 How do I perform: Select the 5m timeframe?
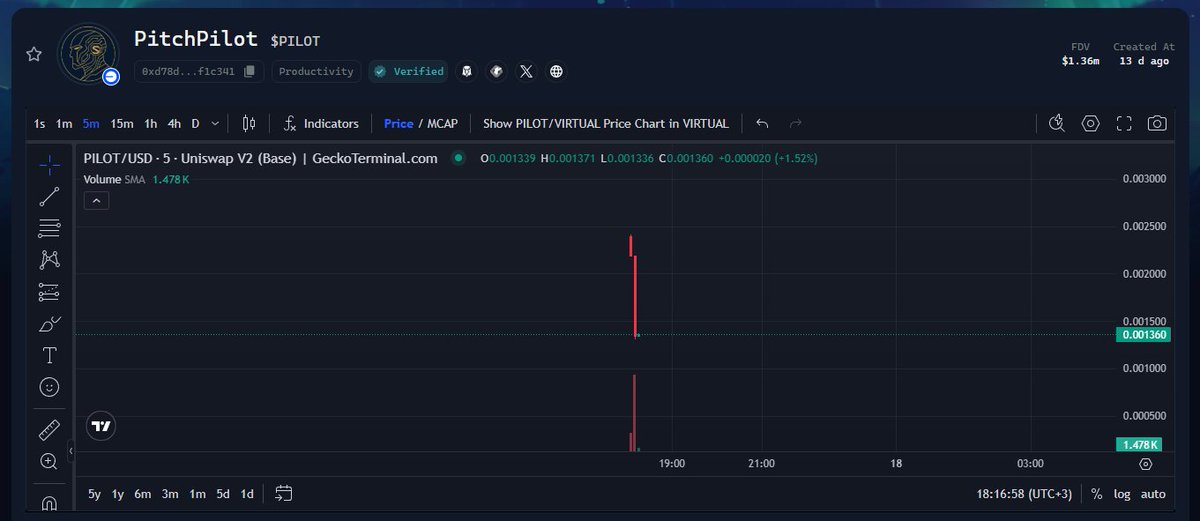tap(91, 124)
